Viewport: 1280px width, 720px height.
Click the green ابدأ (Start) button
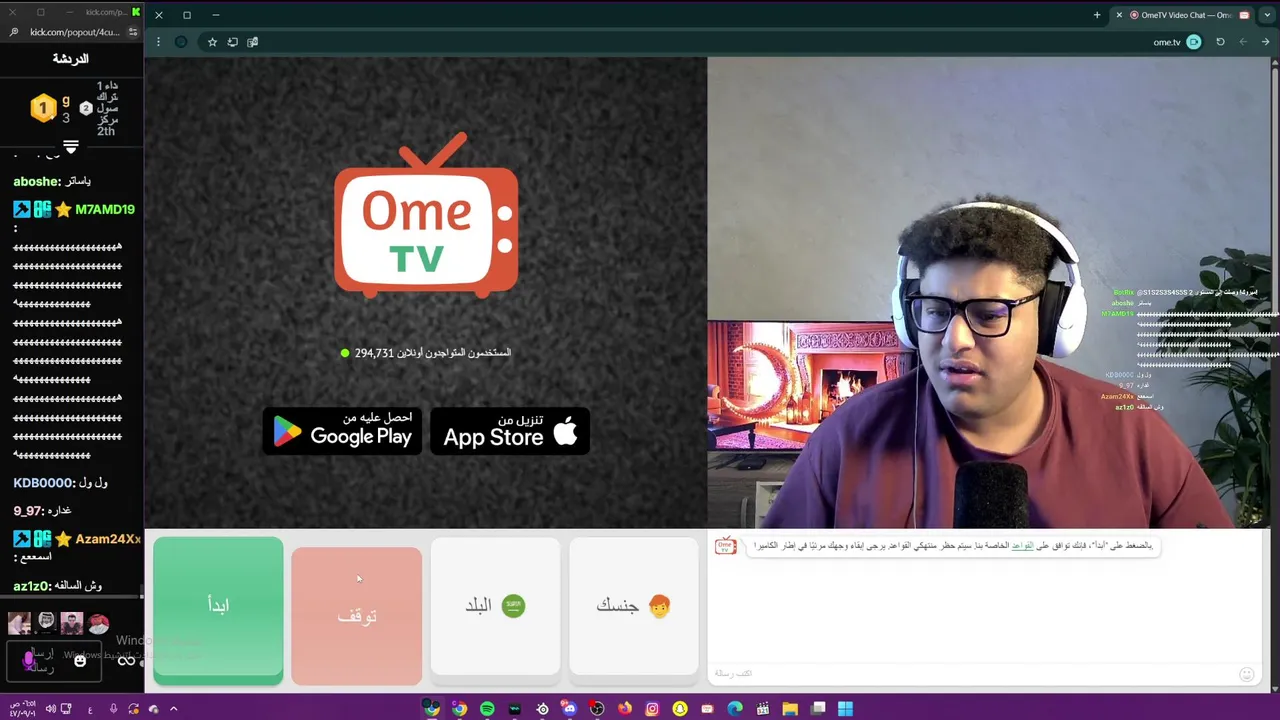pyautogui.click(x=218, y=611)
